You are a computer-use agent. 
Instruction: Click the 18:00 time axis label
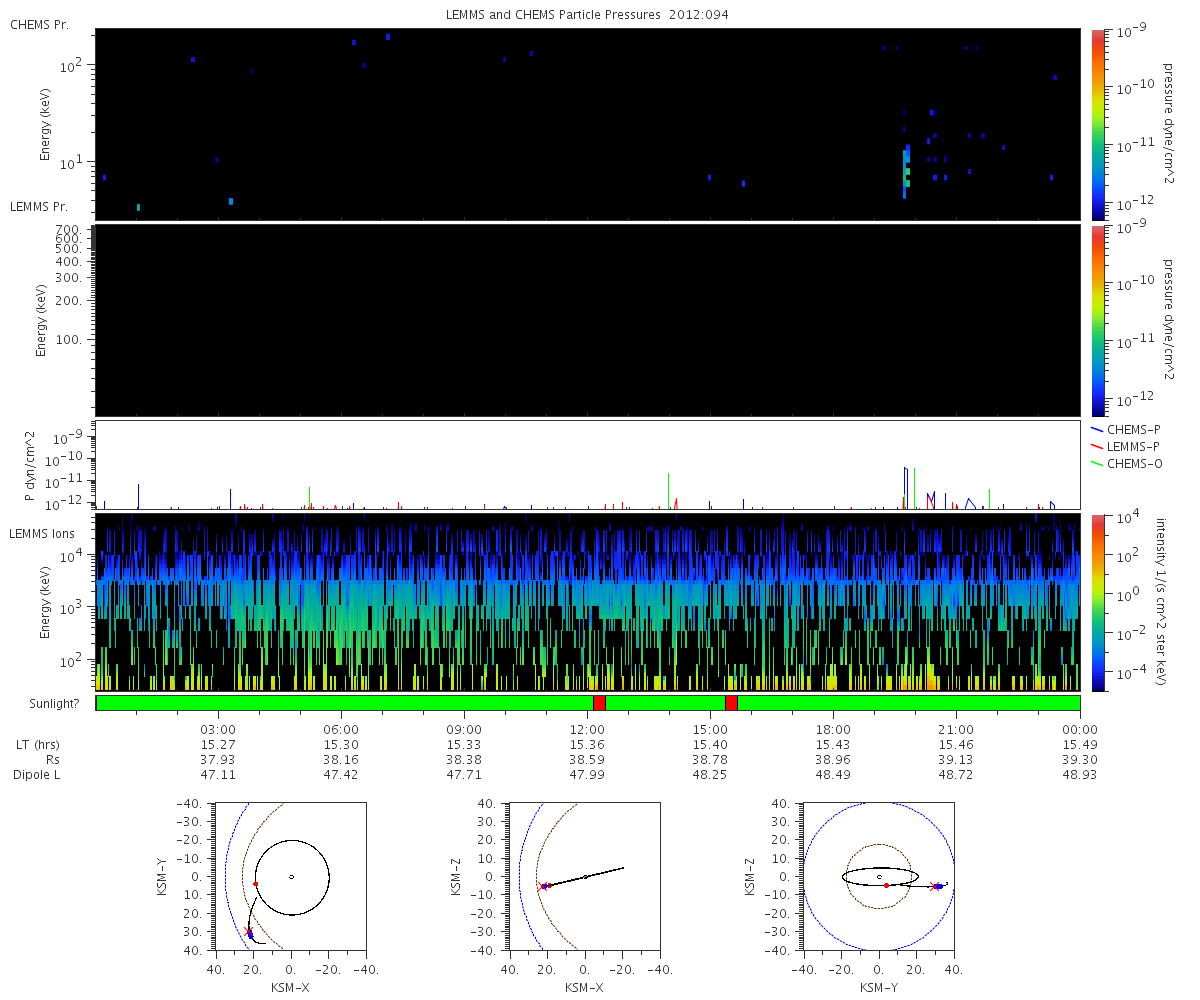click(x=833, y=730)
